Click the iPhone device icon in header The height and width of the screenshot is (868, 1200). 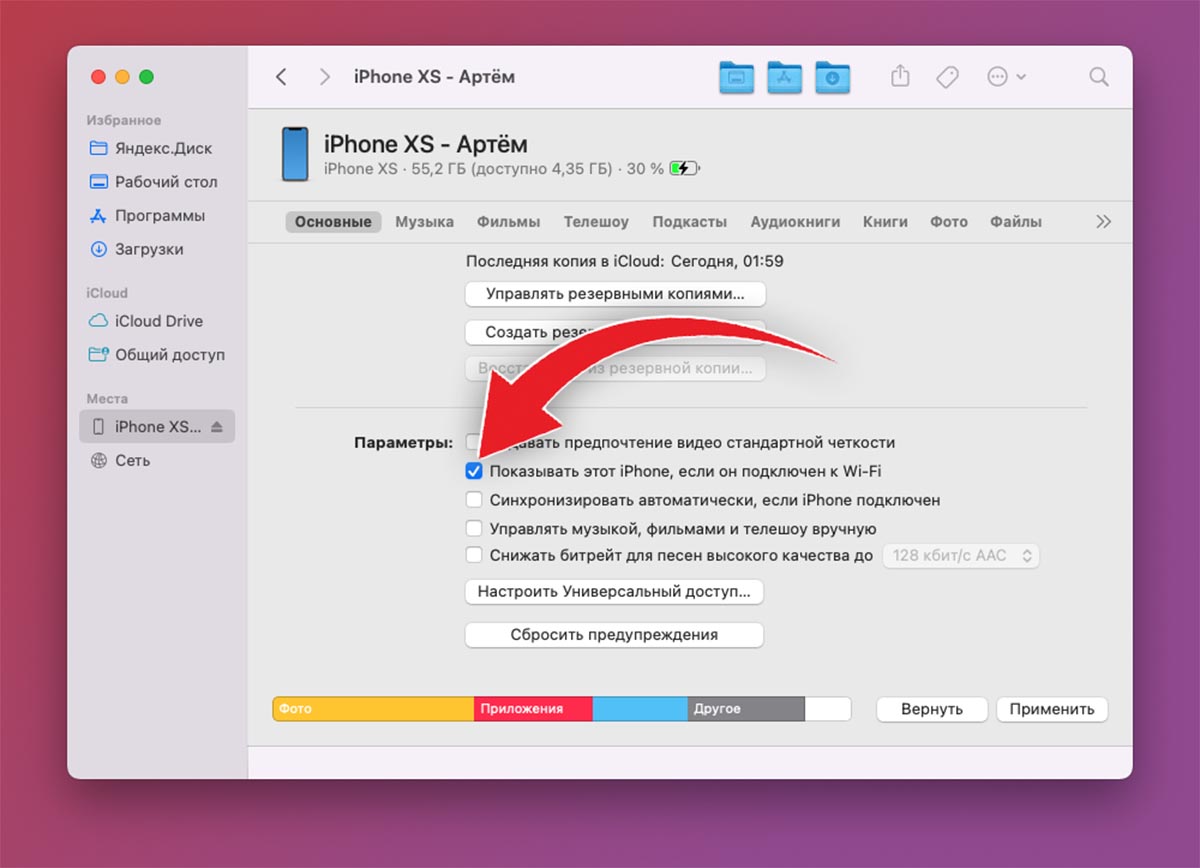pos(295,153)
